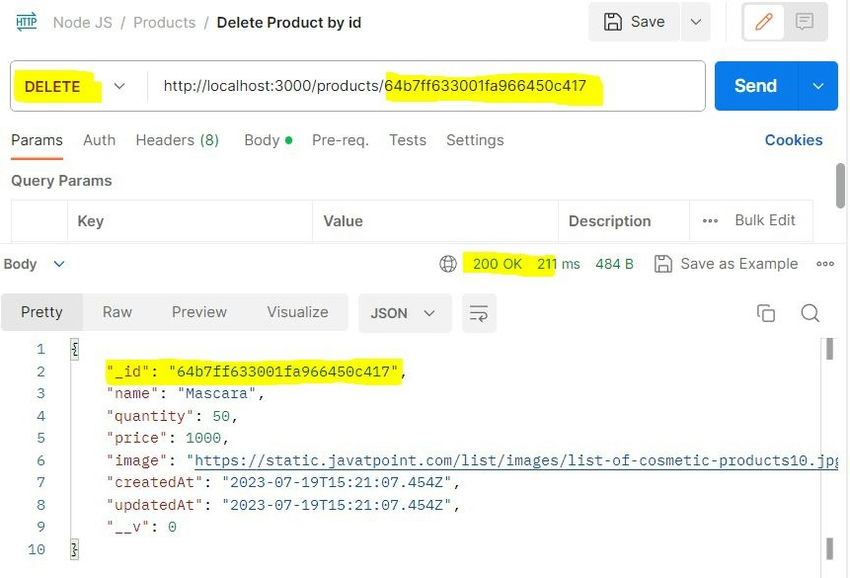The width and height of the screenshot is (850, 578).
Task: Open the Tests tab
Action: pyautogui.click(x=407, y=140)
